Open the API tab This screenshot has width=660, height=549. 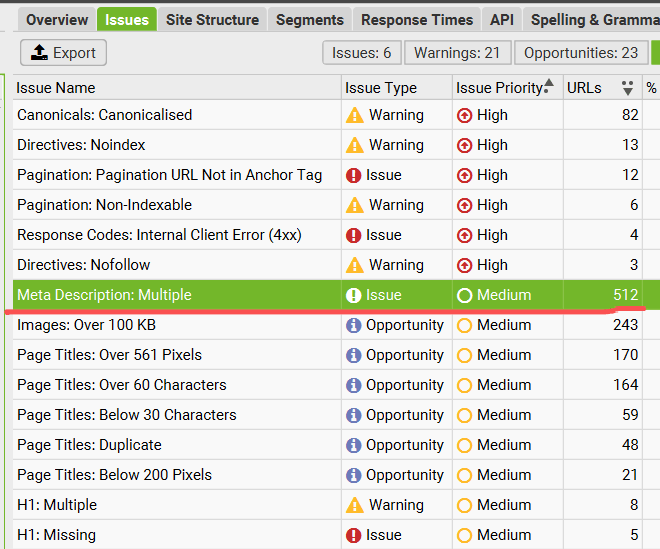coord(502,20)
